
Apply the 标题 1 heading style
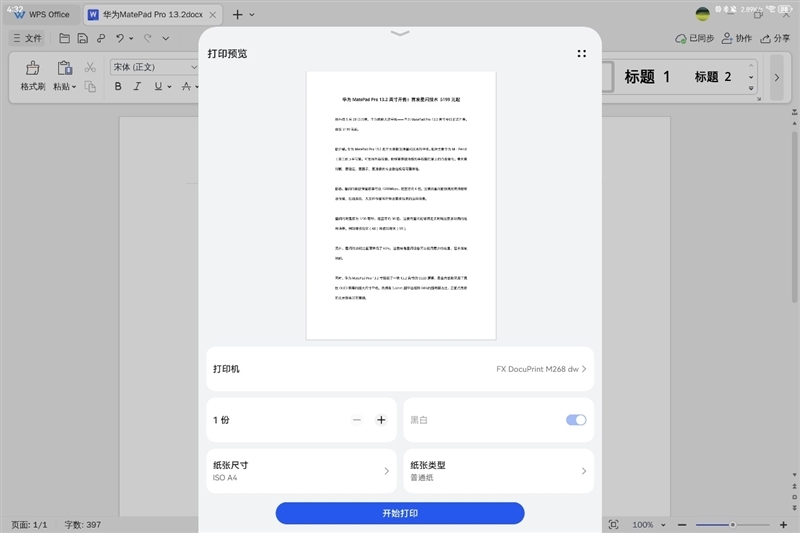tap(646, 77)
